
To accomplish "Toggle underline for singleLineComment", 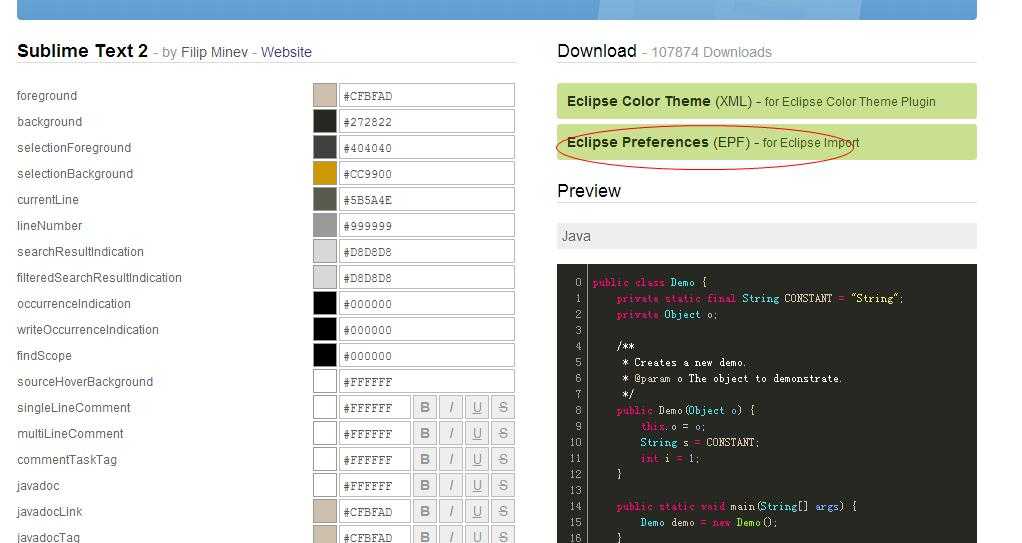I will 476,407.
